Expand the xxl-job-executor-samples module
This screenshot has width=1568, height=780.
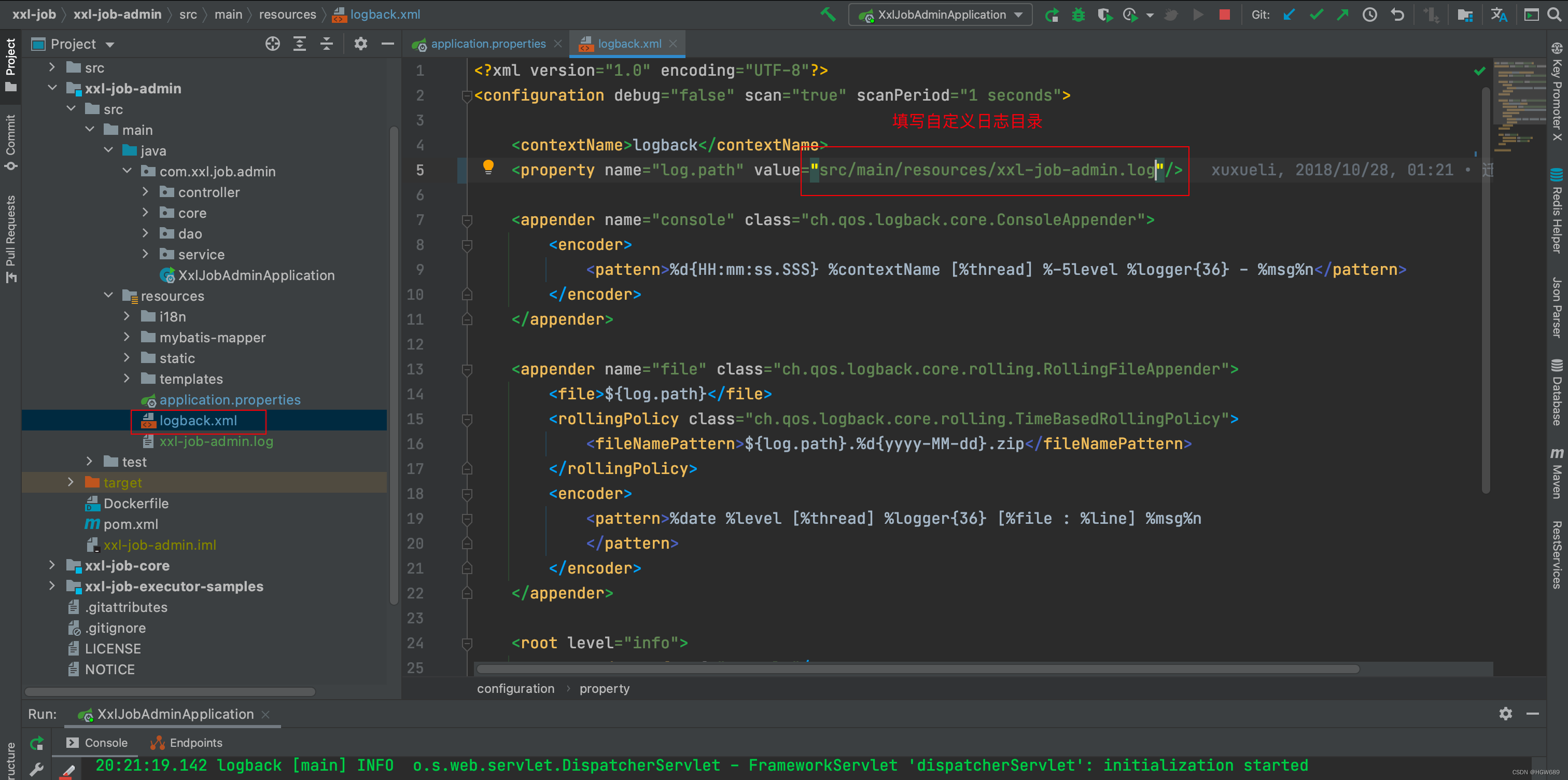tap(52, 586)
